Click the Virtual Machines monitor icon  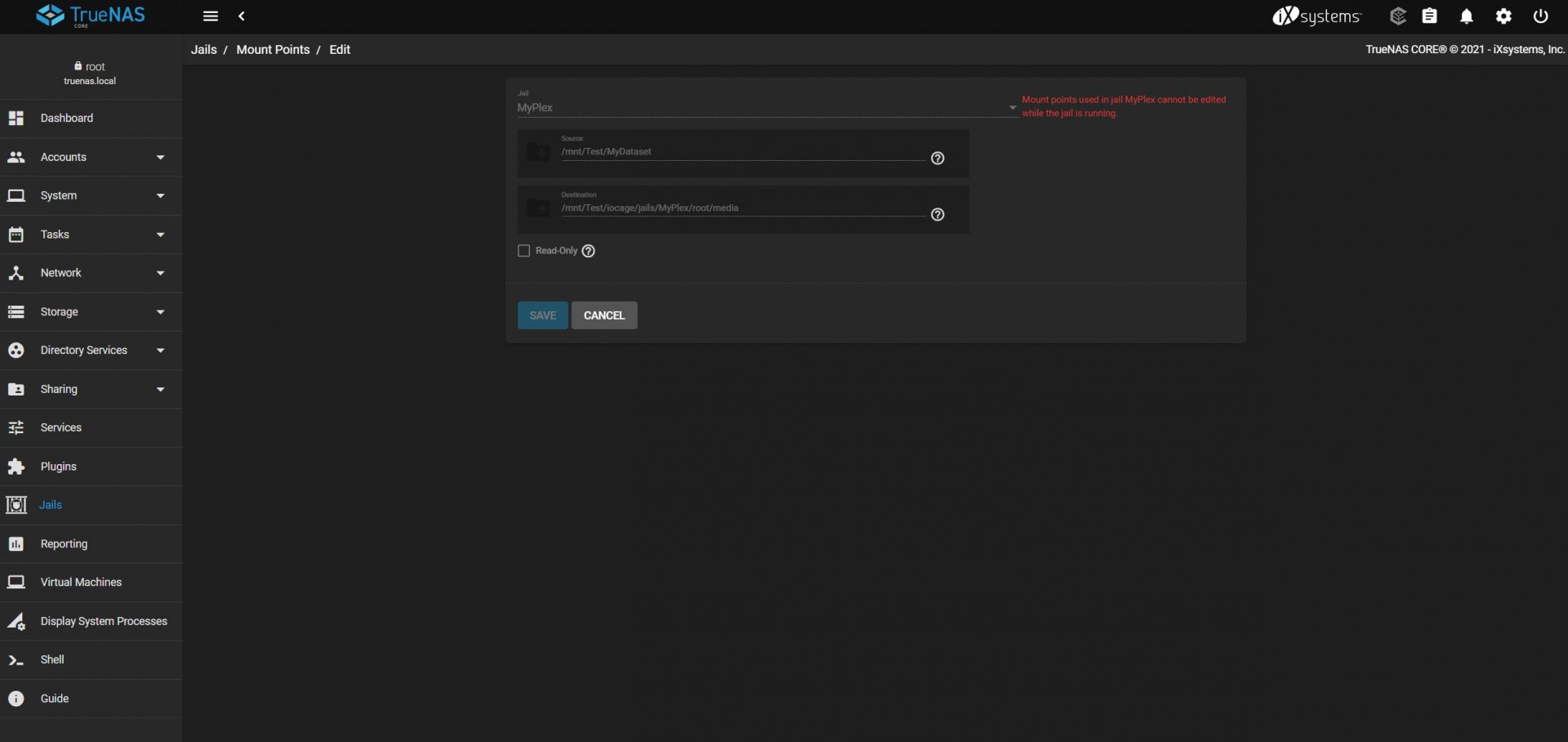point(16,583)
